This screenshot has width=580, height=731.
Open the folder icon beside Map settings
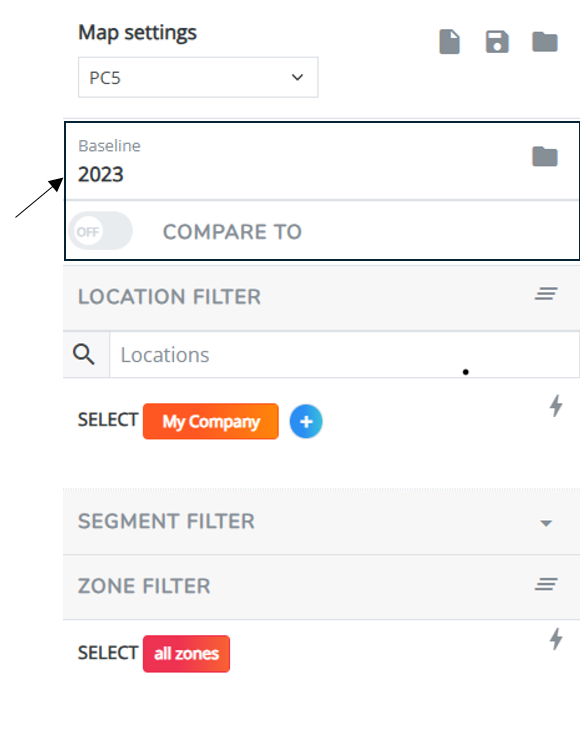tap(545, 42)
